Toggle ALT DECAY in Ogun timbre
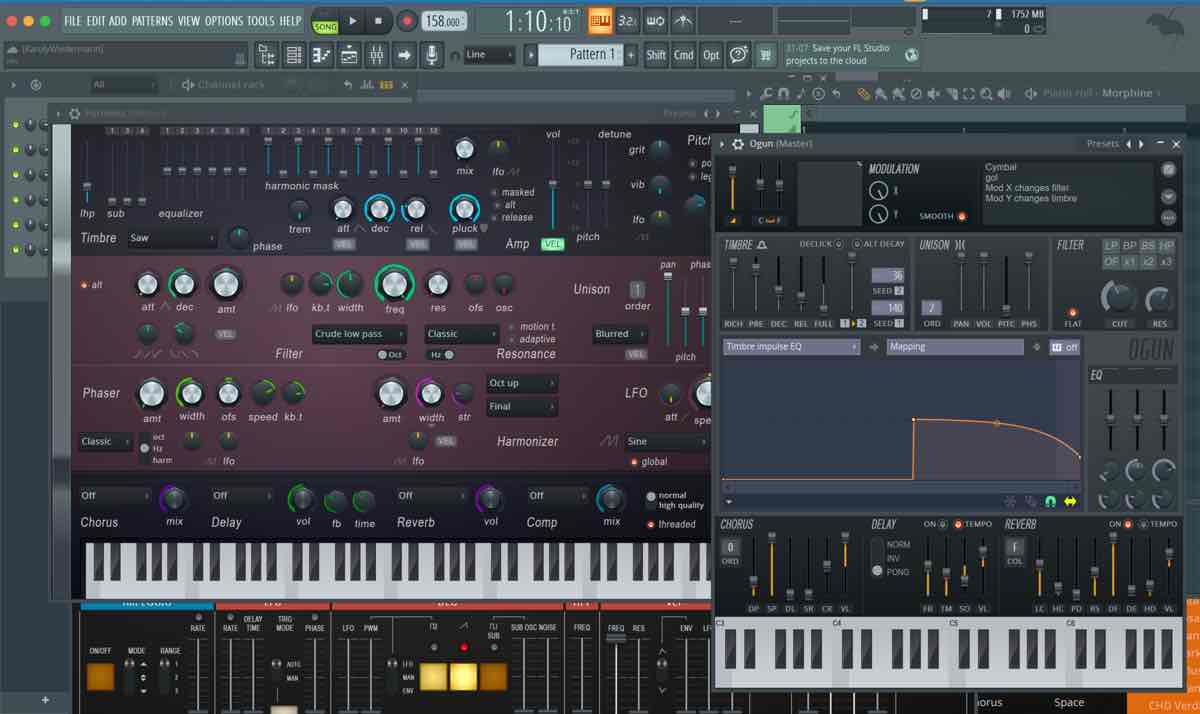Screen dimensions: 1200x714 tap(856, 245)
